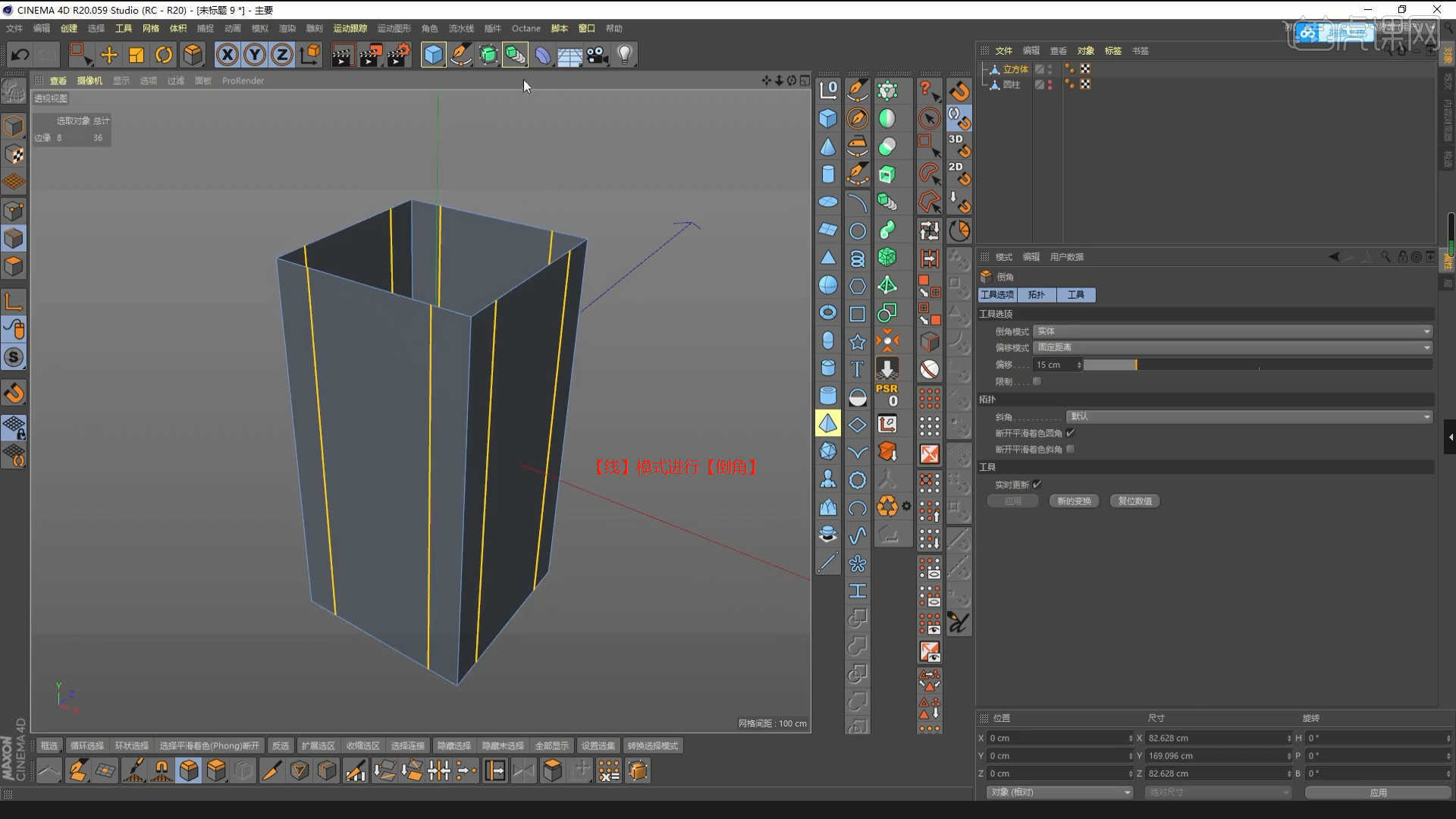Click the Cylinder primitive icon in palette
Image resolution: width=1456 pixels, height=819 pixels.
pyautogui.click(x=828, y=174)
